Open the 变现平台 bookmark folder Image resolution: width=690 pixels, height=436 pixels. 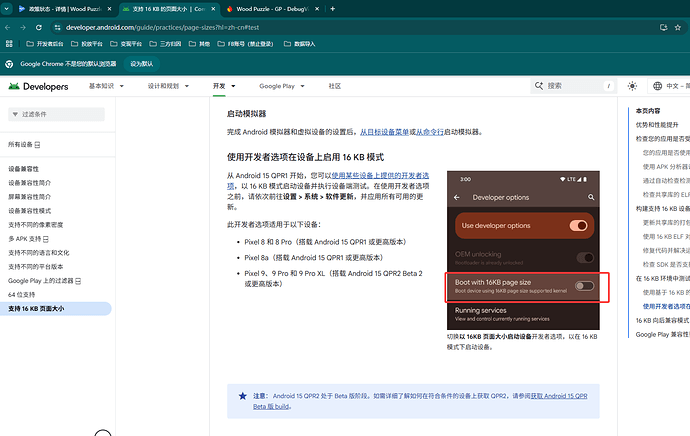coord(126,44)
